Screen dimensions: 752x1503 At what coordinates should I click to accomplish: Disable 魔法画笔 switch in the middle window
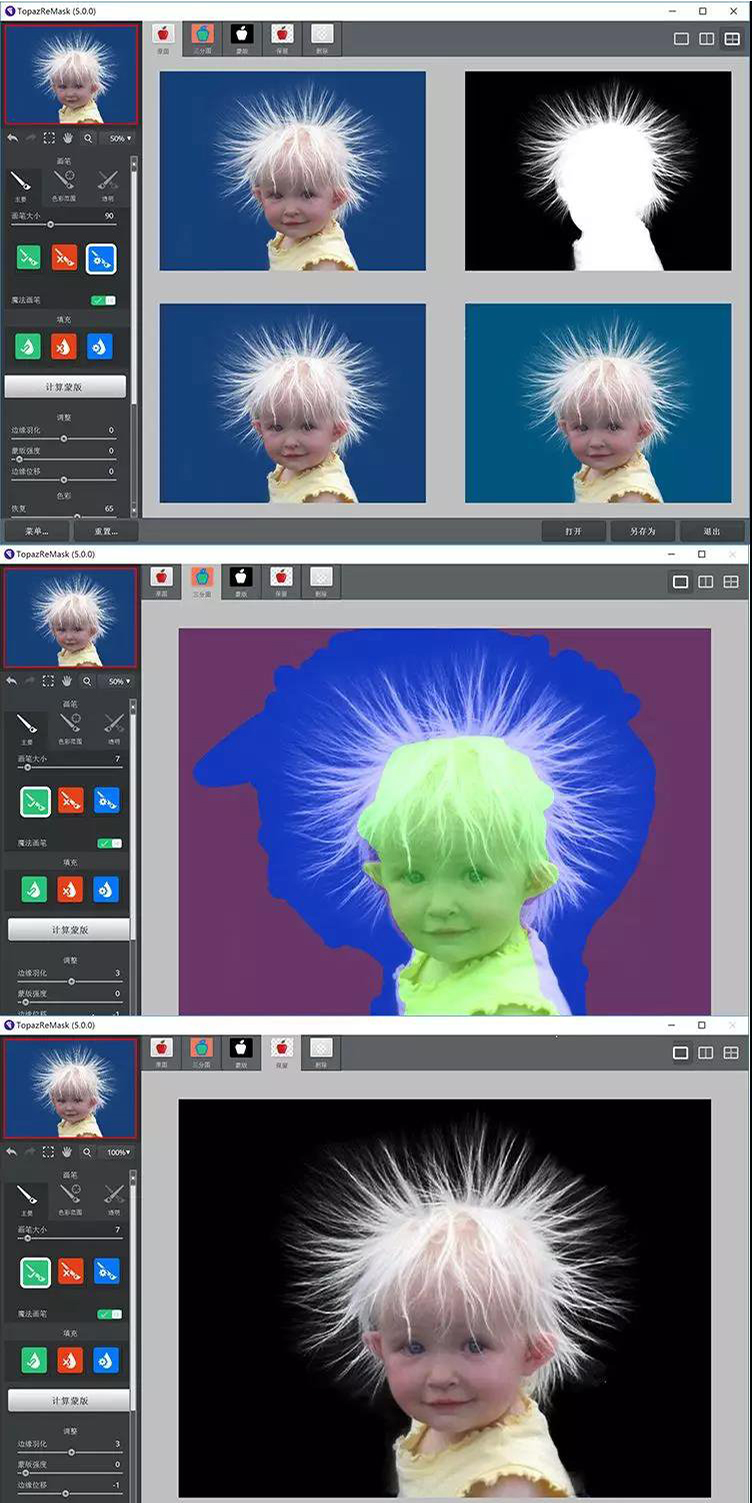109,844
